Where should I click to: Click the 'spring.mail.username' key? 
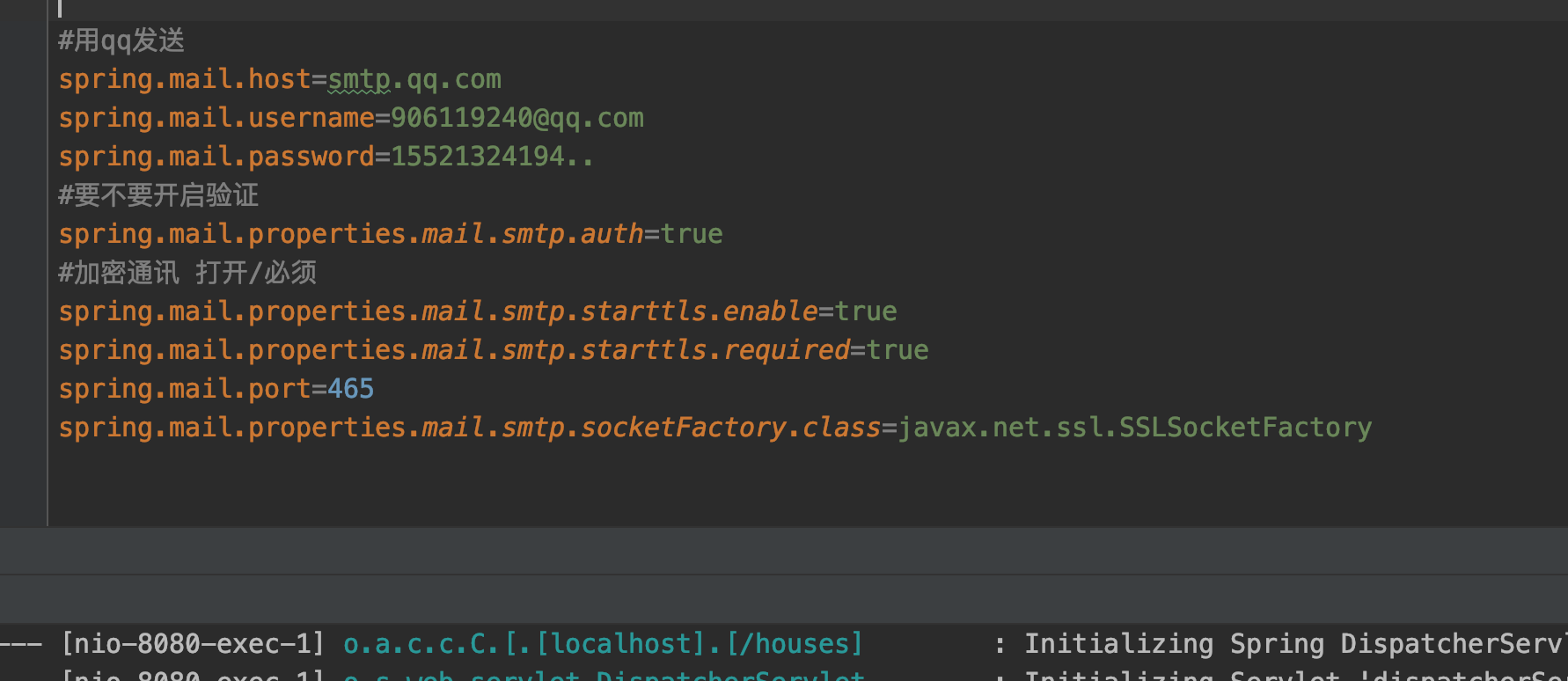[216, 118]
